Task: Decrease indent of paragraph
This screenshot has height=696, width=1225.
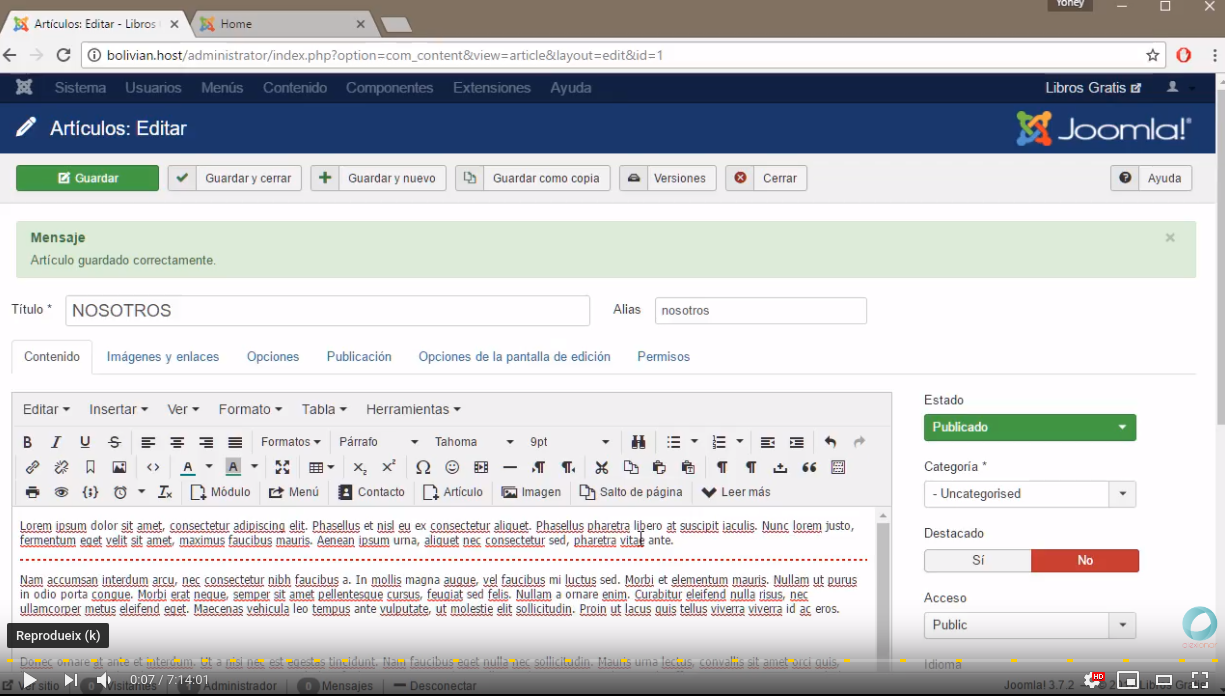Action: [x=767, y=442]
